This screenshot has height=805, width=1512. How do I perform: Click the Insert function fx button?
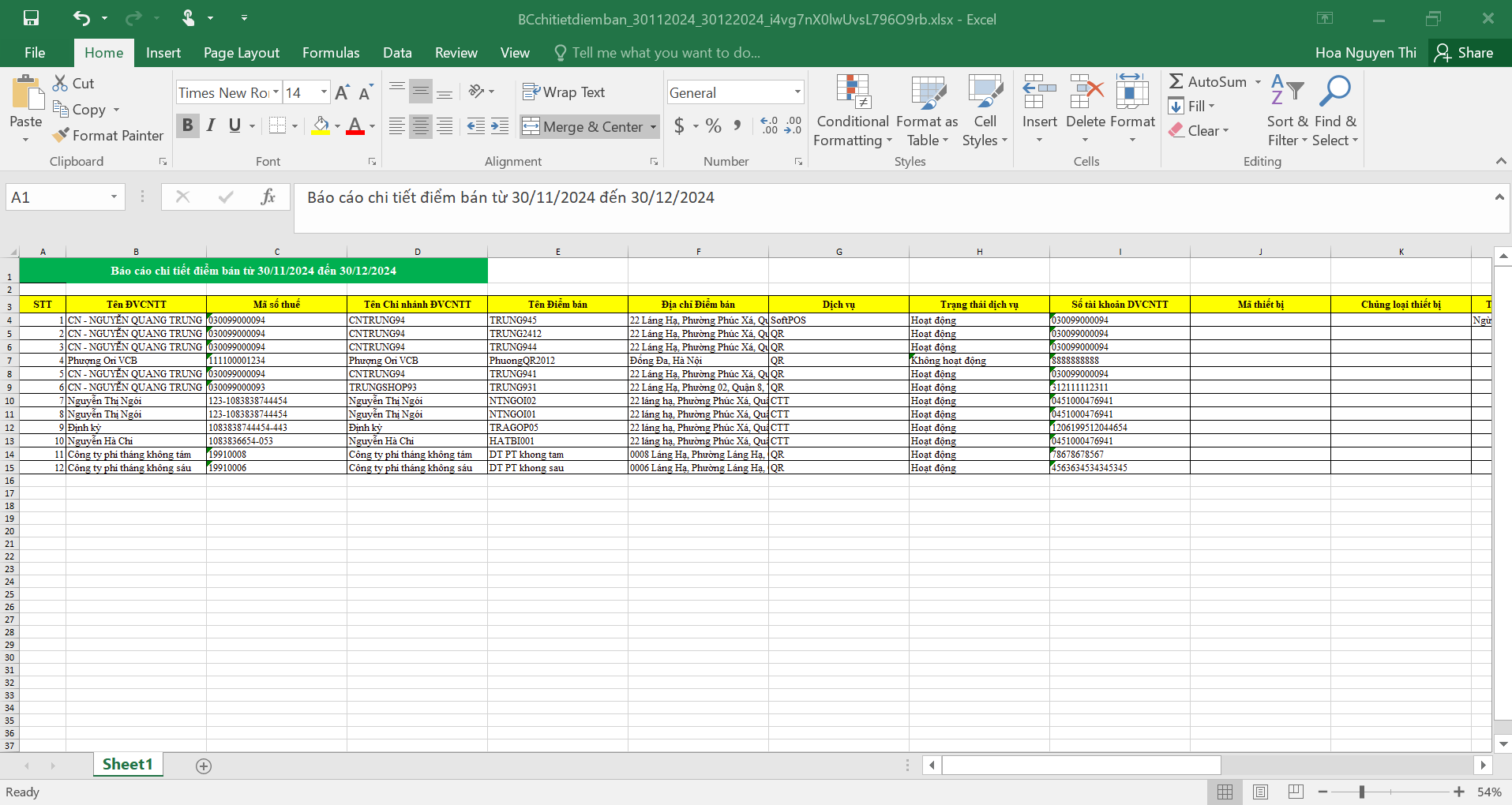[x=268, y=197]
